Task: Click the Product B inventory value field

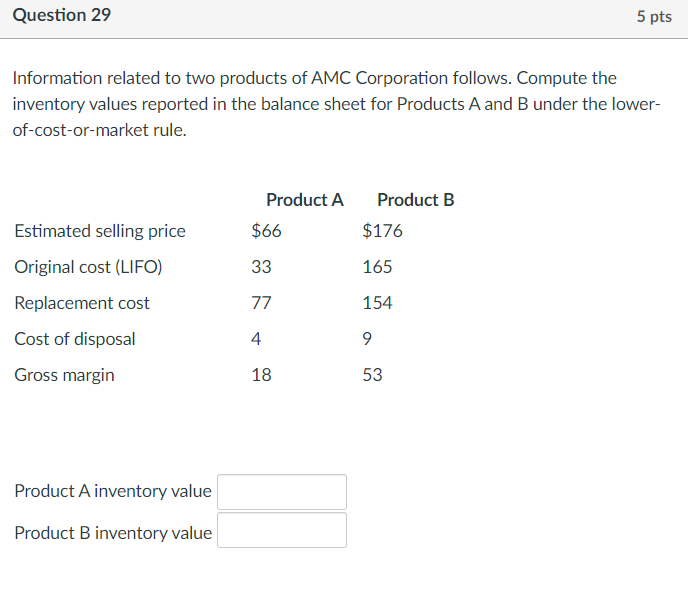Action: tap(282, 530)
